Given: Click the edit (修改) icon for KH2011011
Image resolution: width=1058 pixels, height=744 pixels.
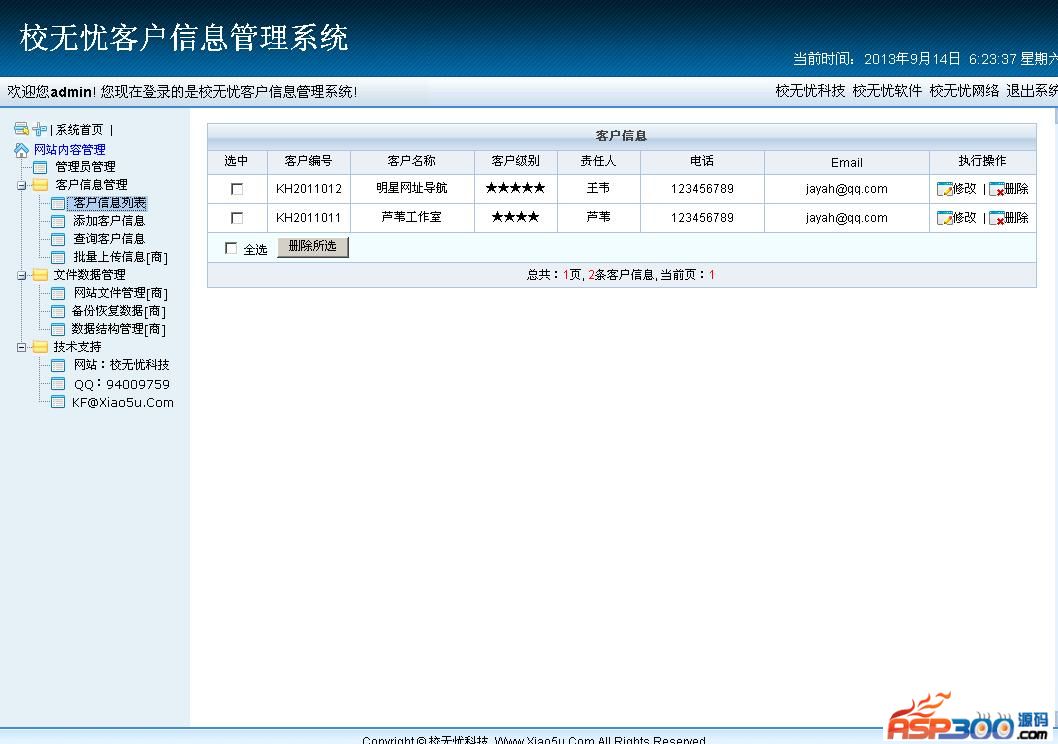Looking at the screenshot, I should pyautogui.click(x=945, y=218).
